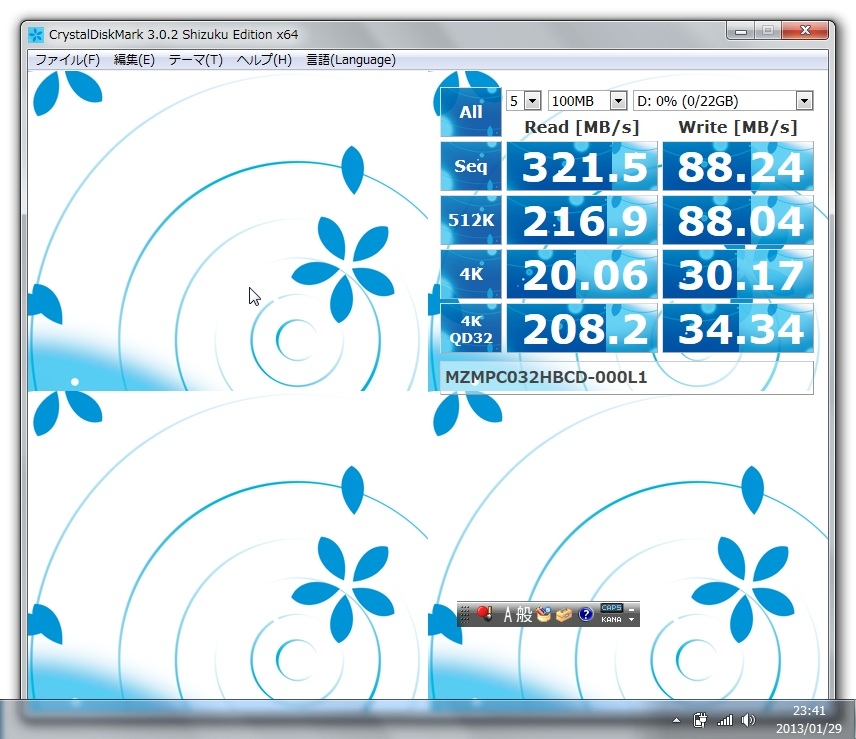
Task: Start the Seq benchmark test
Action: point(470,166)
